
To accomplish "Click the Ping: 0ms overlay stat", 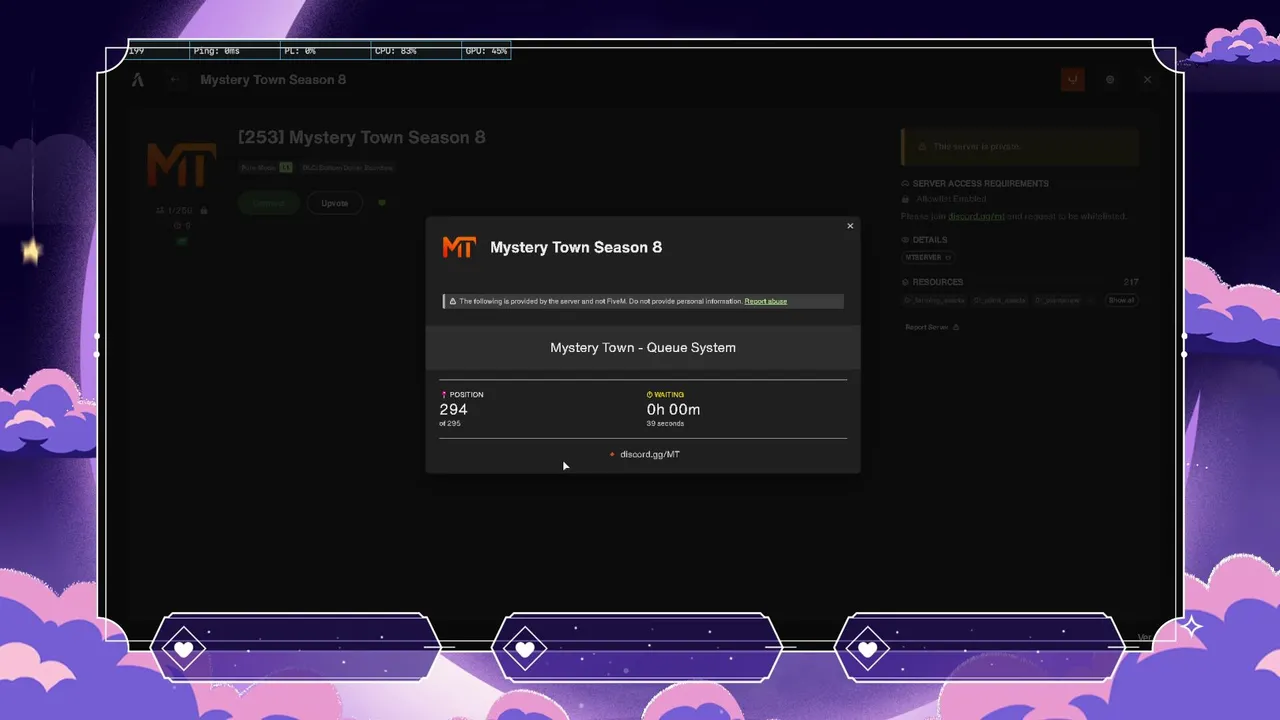I will (217, 50).
